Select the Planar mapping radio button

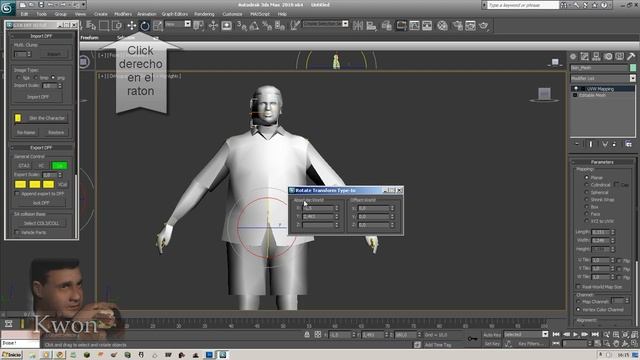click(587, 178)
